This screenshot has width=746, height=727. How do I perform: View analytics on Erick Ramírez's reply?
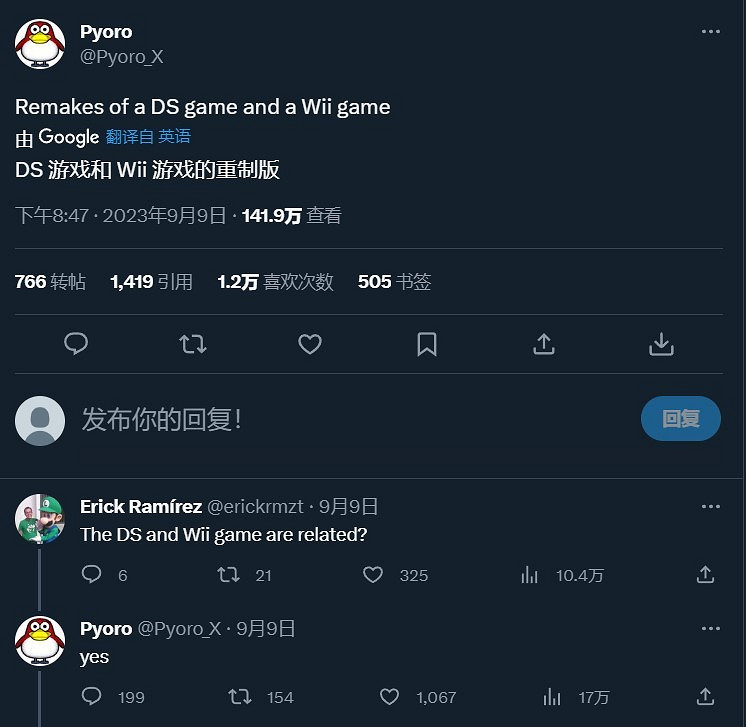(529, 575)
